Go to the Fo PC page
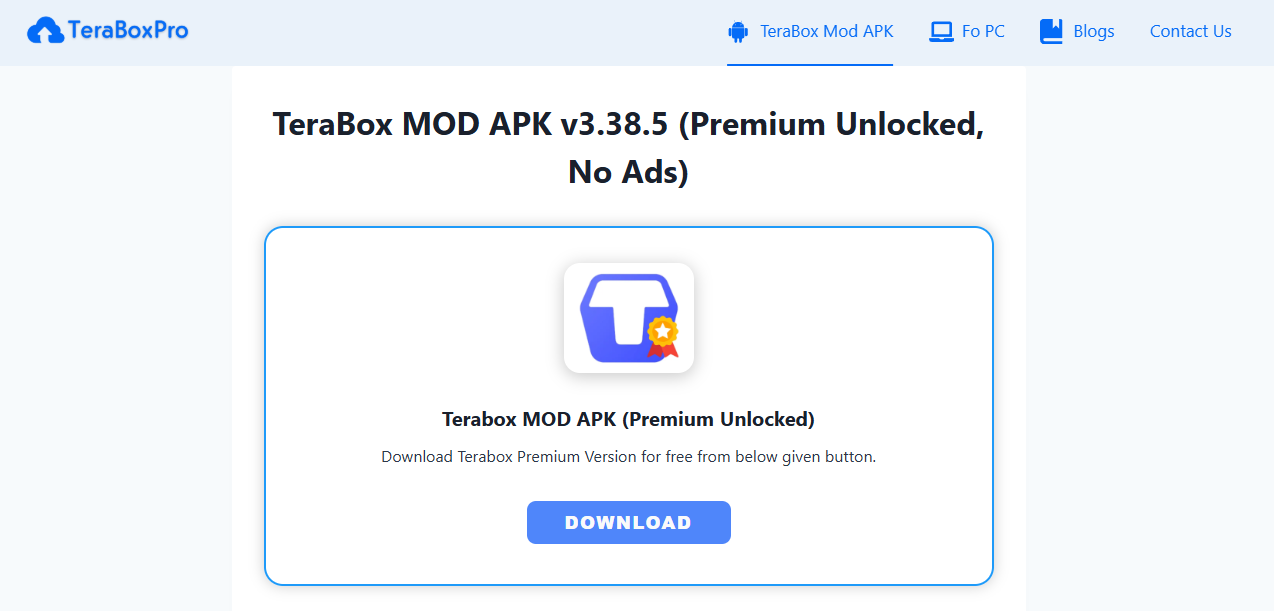 [x=983, y=32]
